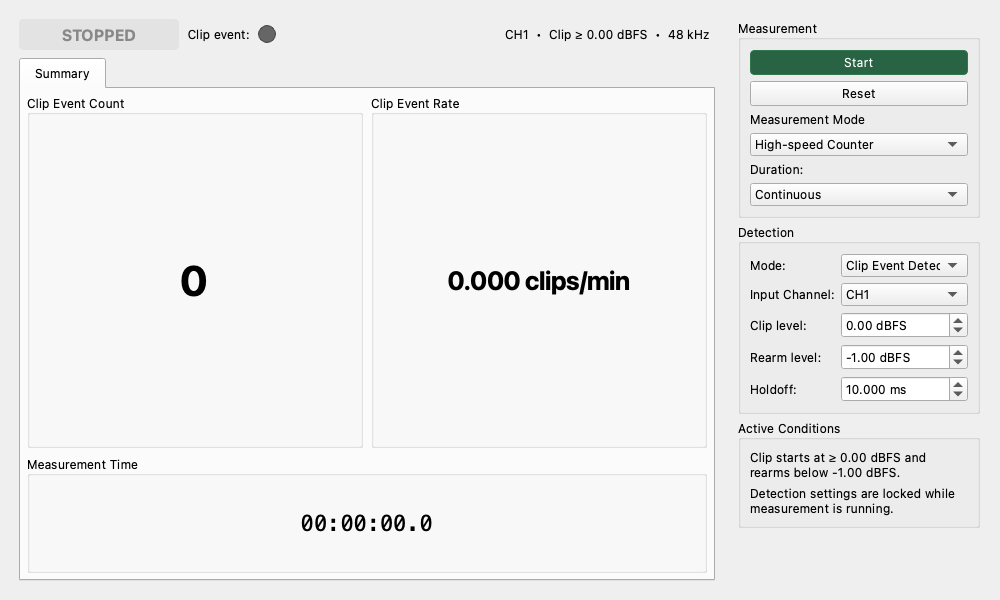This screenshot has width=1000, height=600.
Task: Click the 'Detection settings are locked' note
Action: [852, 501]
